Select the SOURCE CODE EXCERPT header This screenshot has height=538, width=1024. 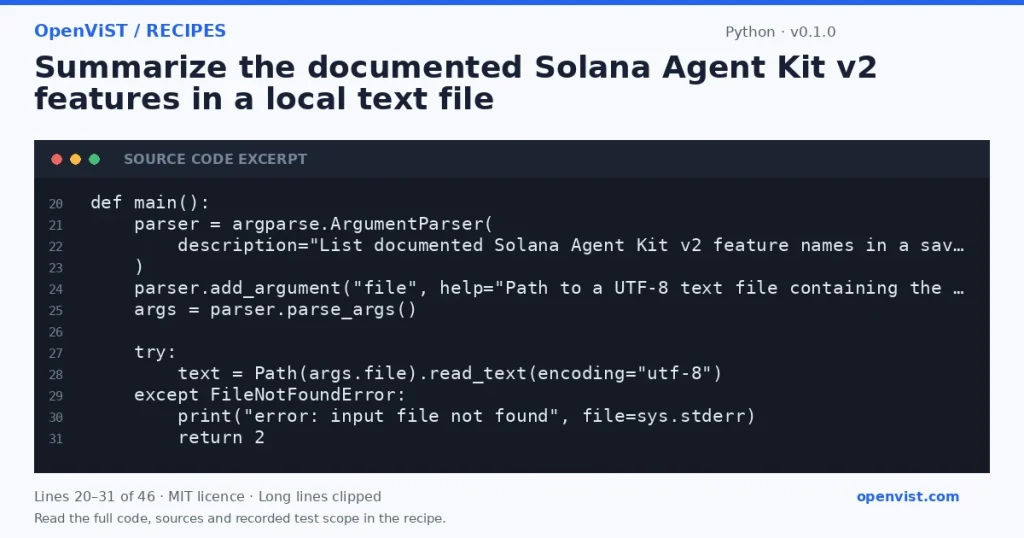(x=216, y=159)
